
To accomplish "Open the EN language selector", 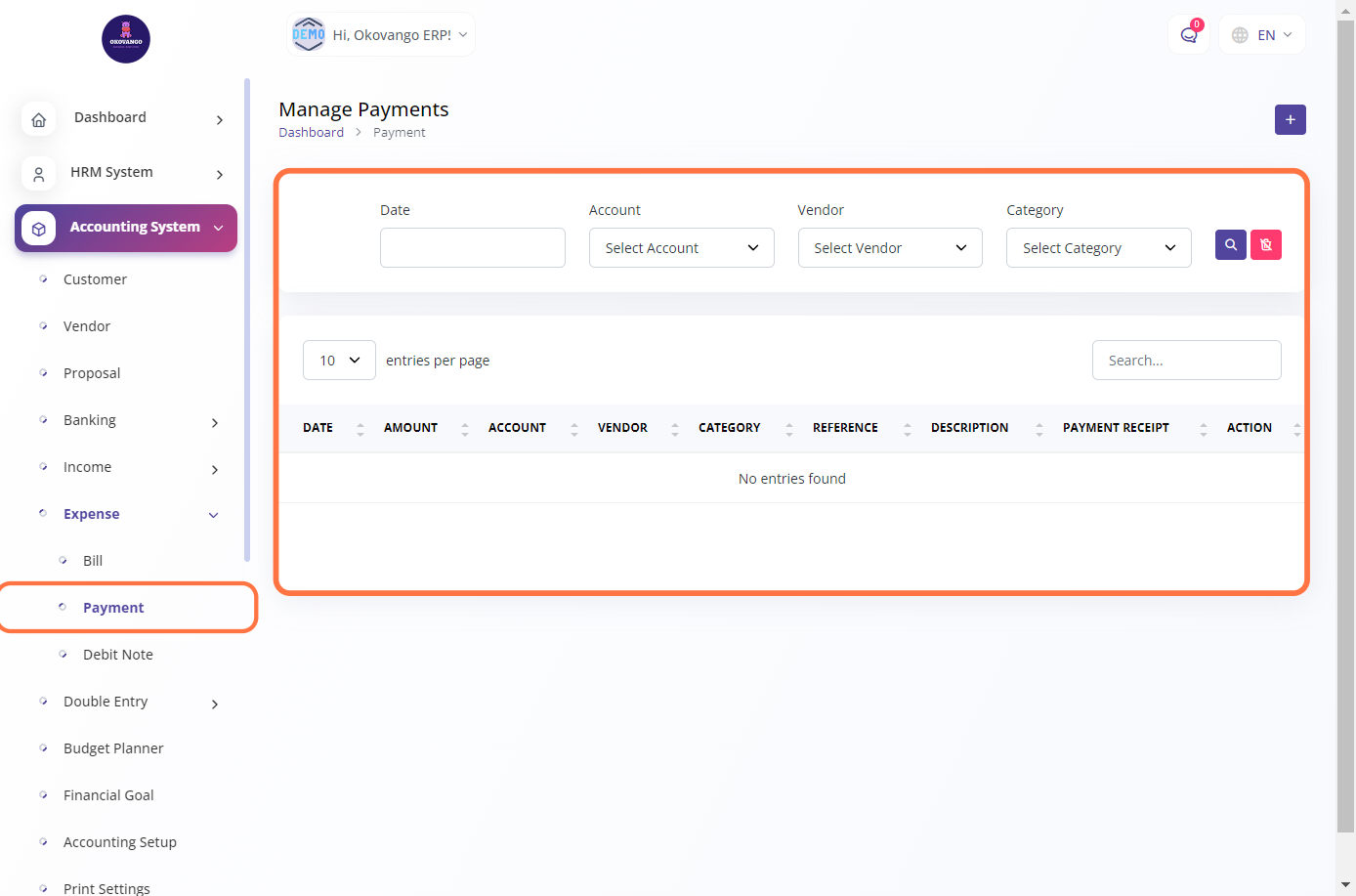I will tap(1262, 35).
